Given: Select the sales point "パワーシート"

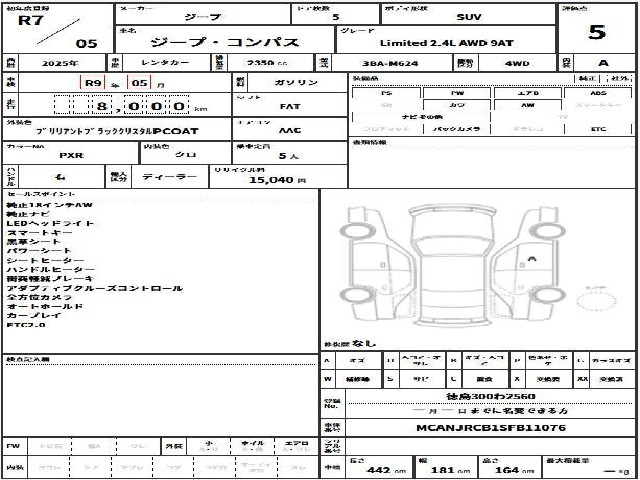Looking at the screenshot, I should point(39,251).
